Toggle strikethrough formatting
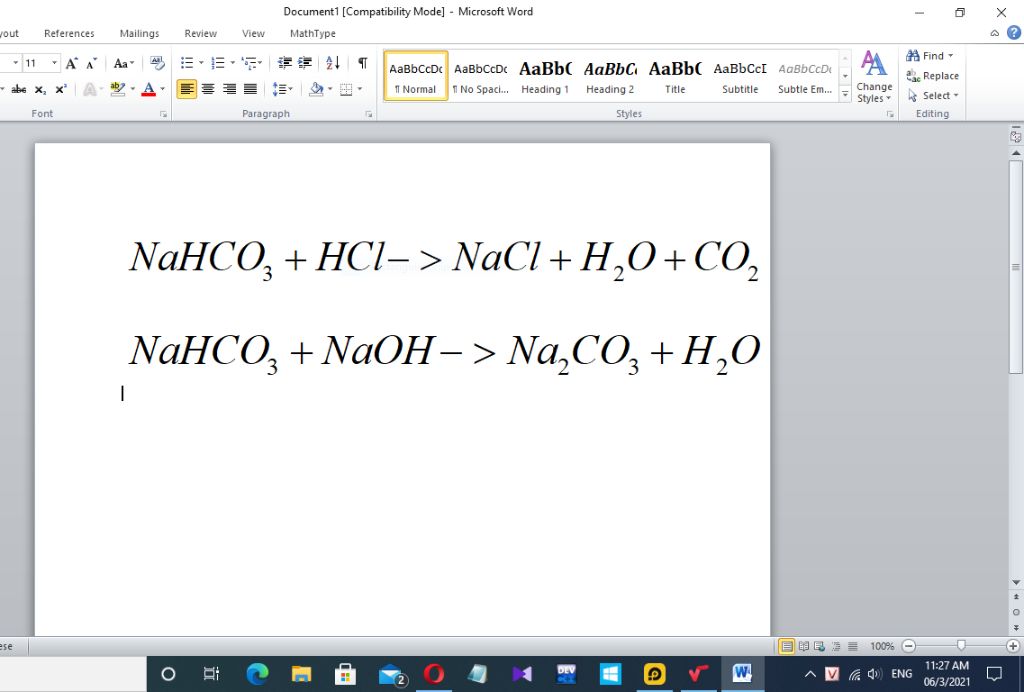 (19, 89)
